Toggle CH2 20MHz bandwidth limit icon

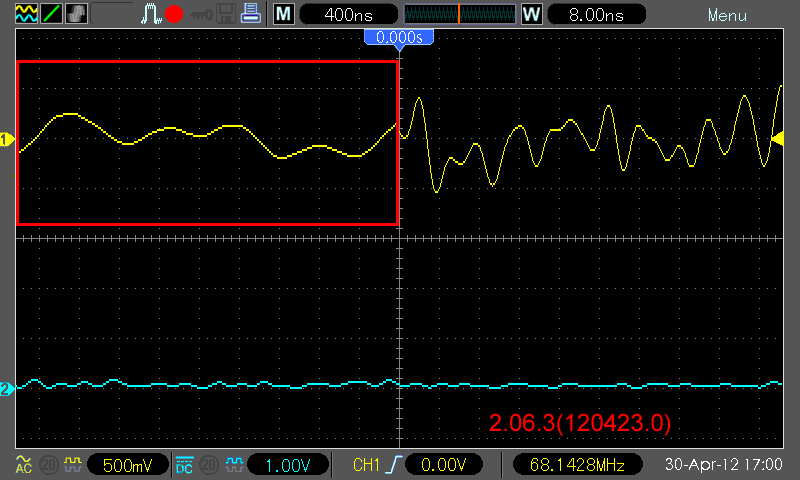209,465
